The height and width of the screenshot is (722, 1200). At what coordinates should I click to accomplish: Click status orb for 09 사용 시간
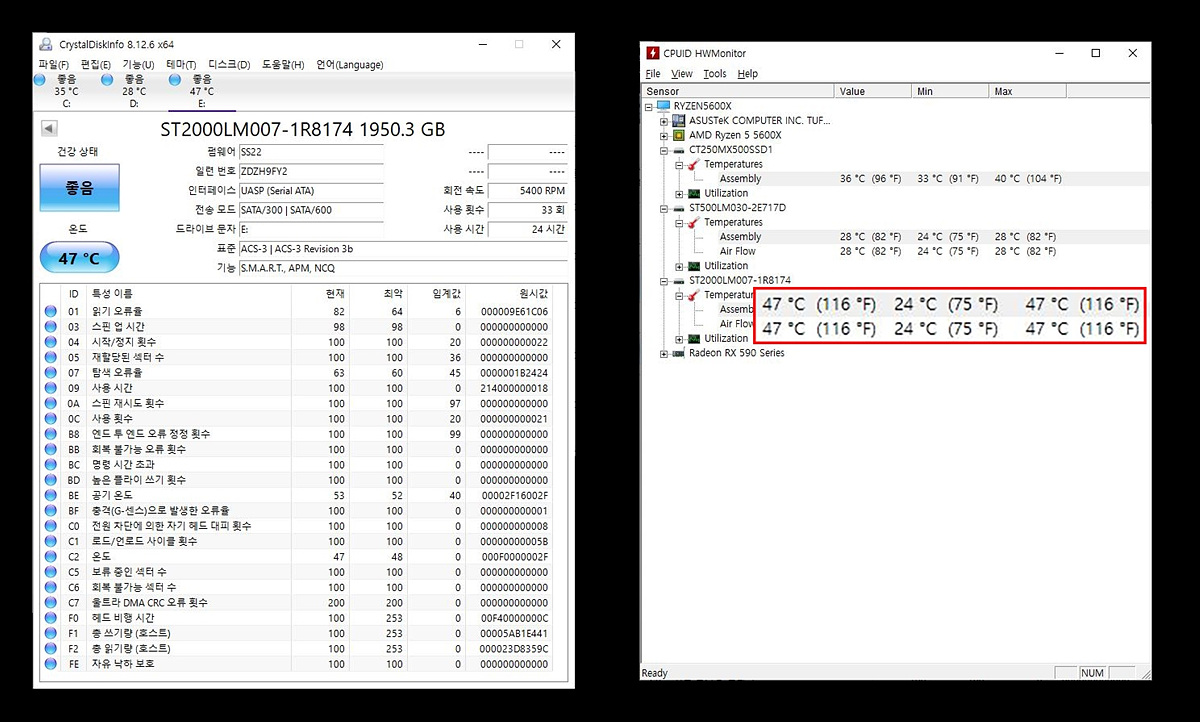(x=50, y=388)
